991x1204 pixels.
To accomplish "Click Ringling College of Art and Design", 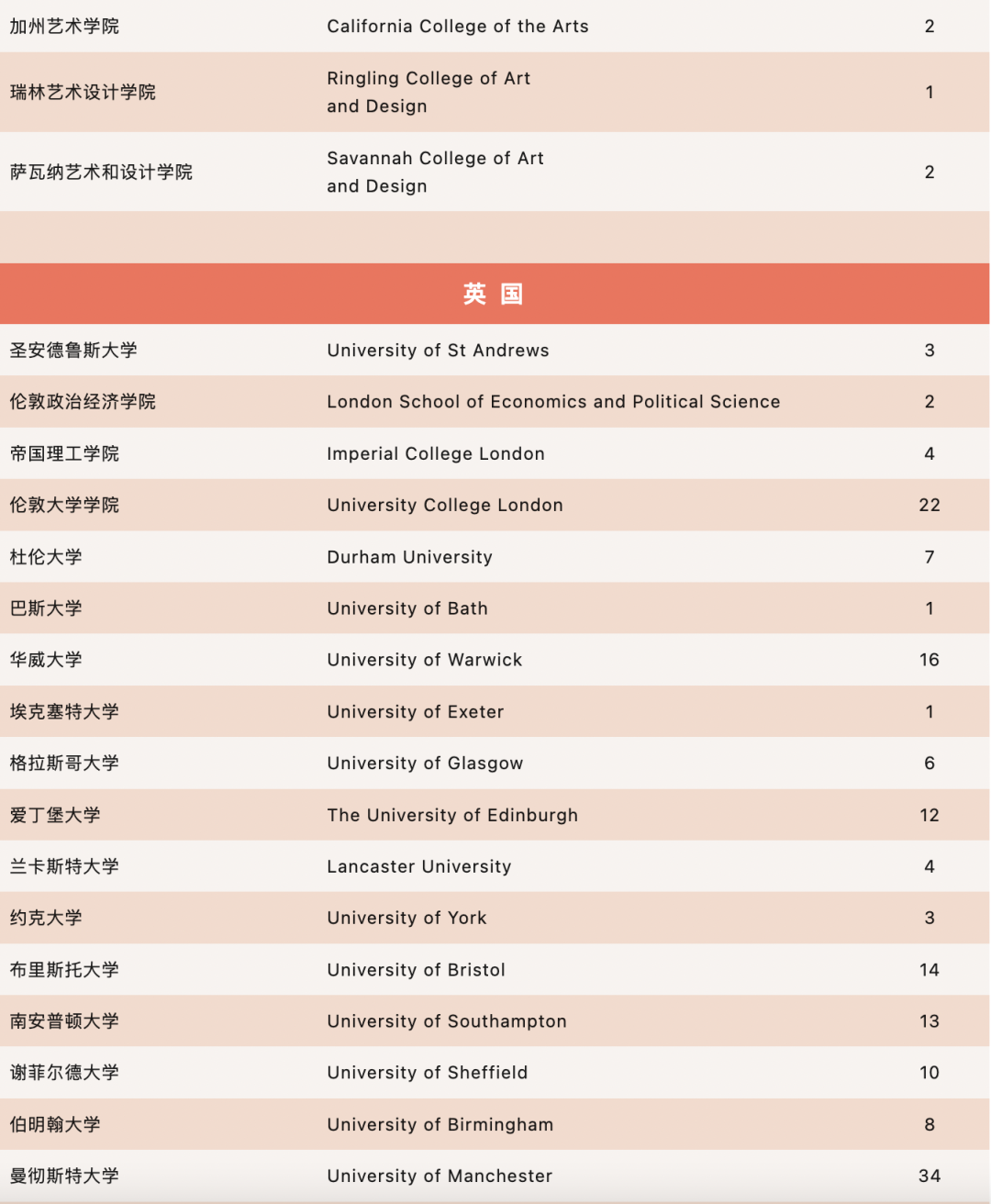I will click(429, 93).
